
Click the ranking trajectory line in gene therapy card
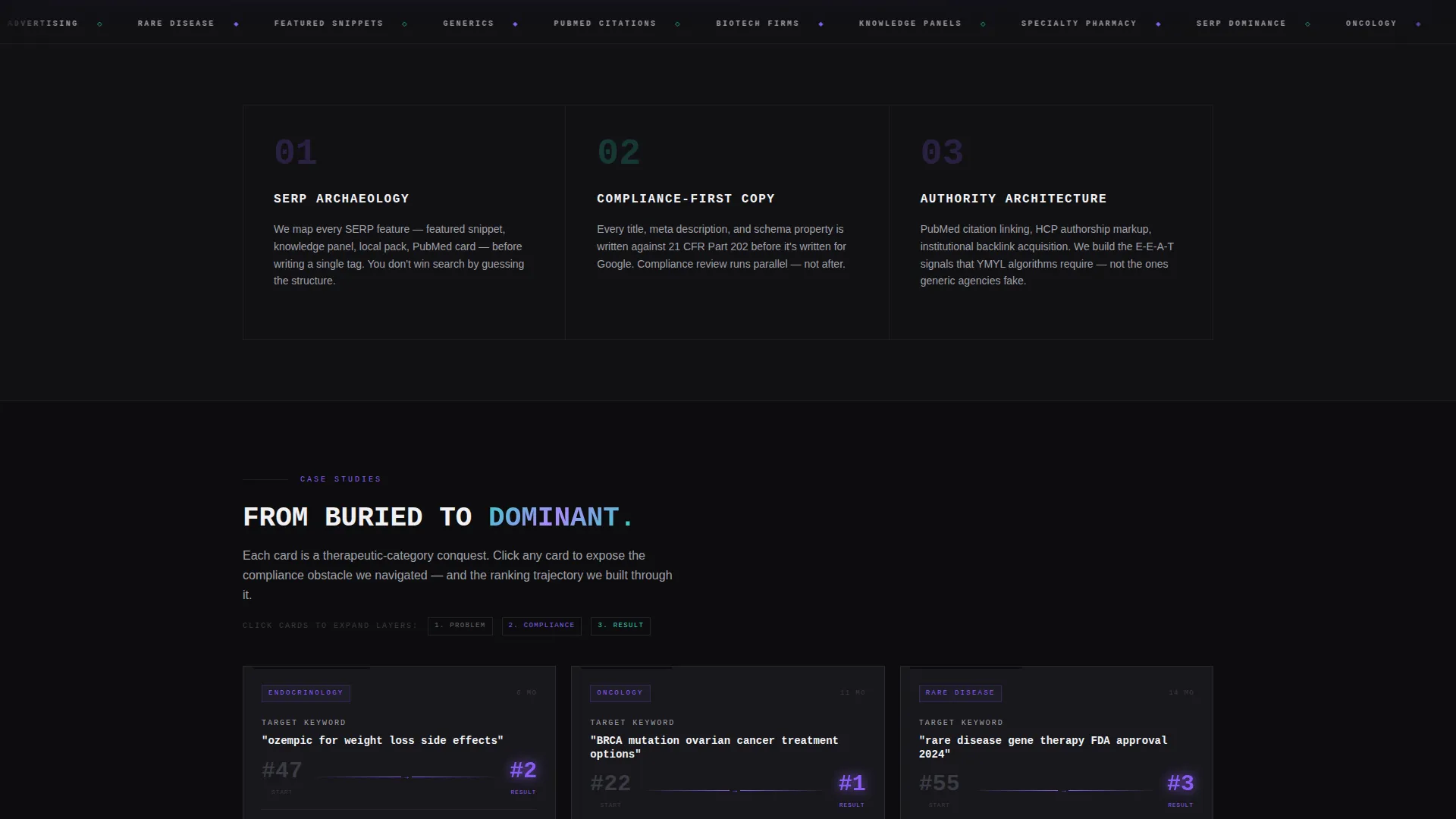pyautogui.click(x=1064, y=790)
